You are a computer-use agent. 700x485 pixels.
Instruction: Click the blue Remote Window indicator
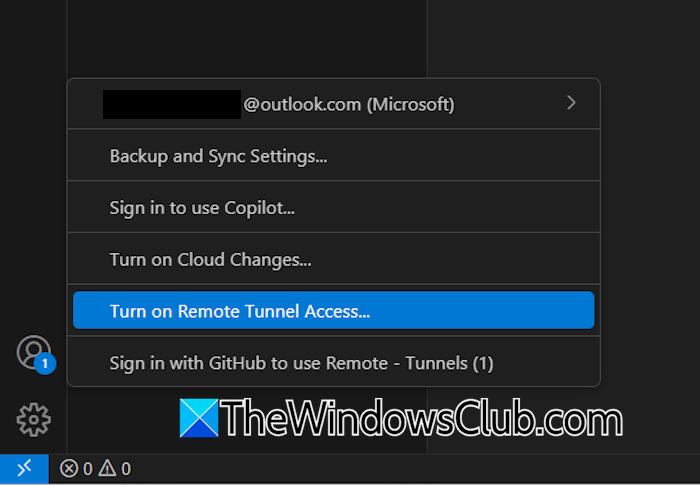point(23,468)
